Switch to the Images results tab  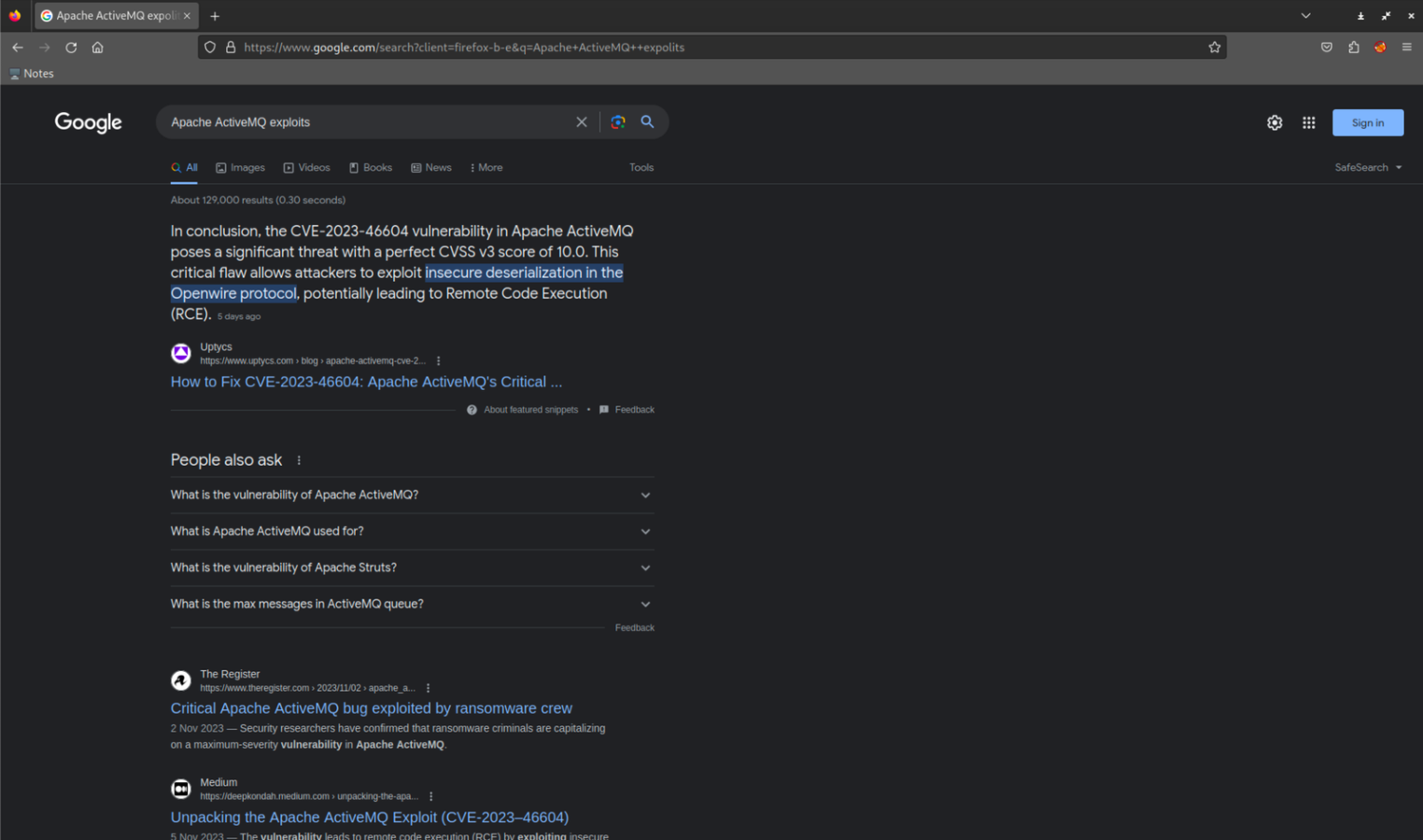241,168
